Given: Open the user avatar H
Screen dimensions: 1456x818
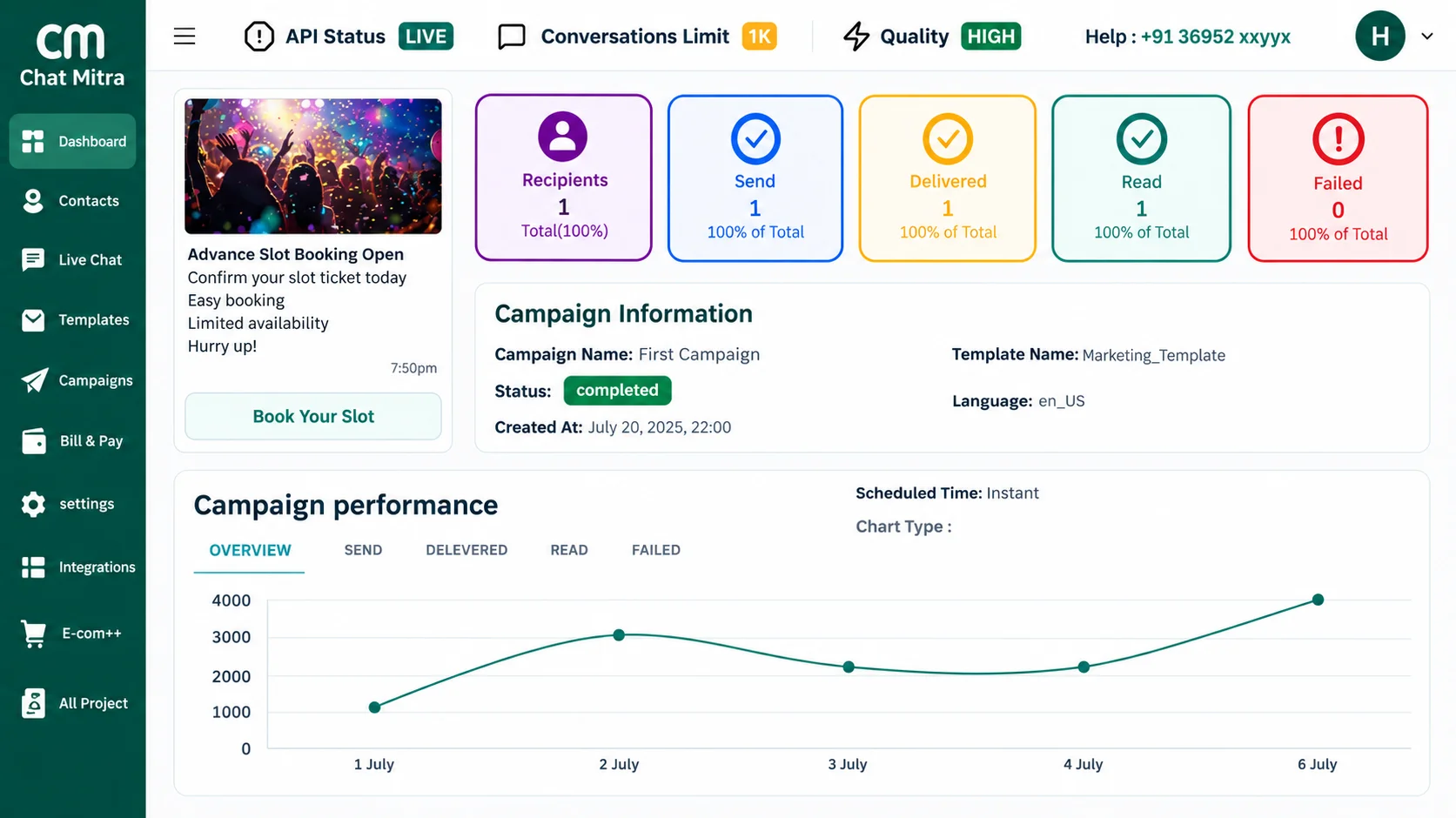Looking at the screenshot, I should click(1379, 37).
